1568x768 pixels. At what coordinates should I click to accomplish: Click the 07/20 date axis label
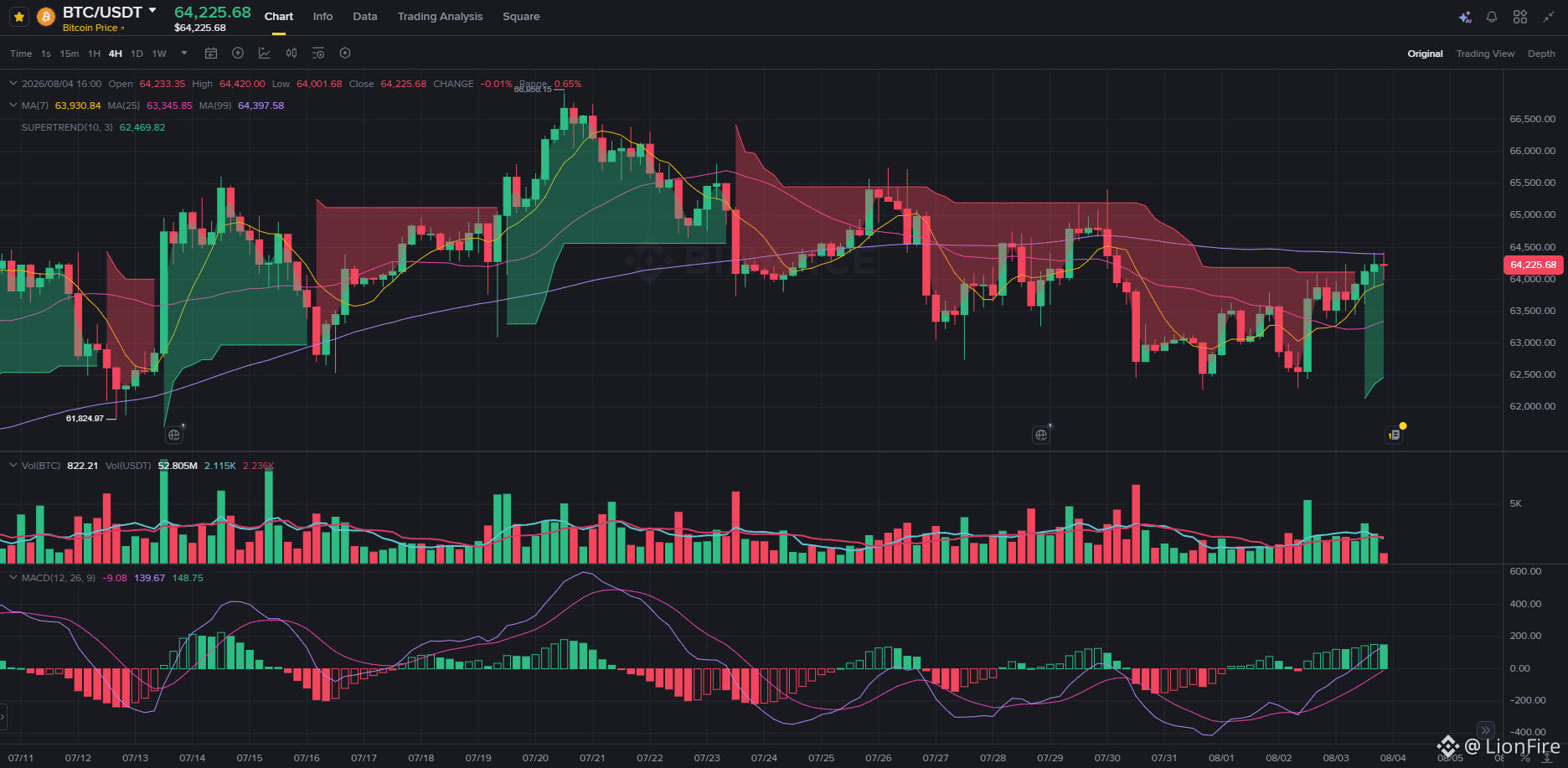[535, 758]
